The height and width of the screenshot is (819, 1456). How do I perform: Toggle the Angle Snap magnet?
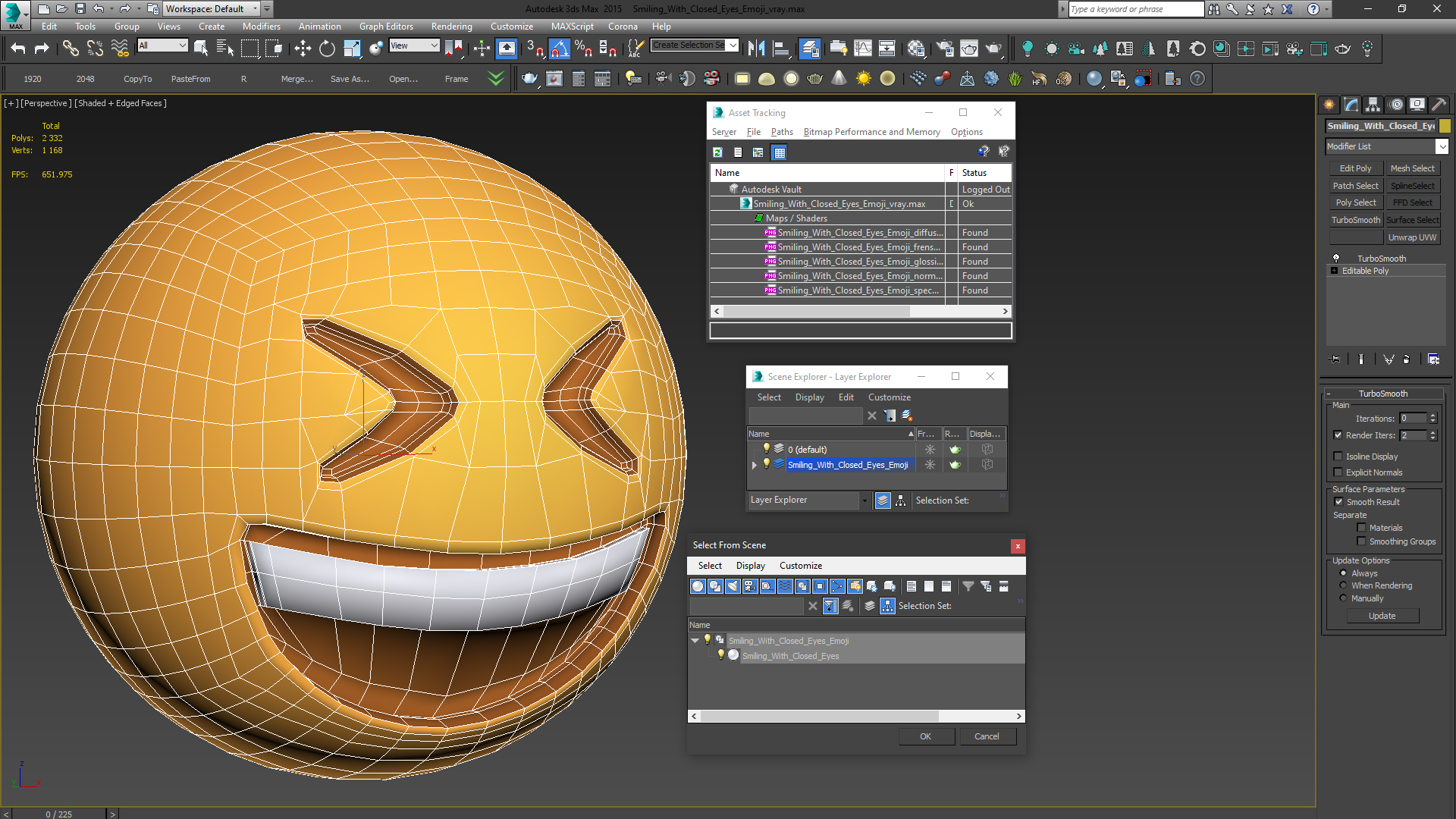559,49
